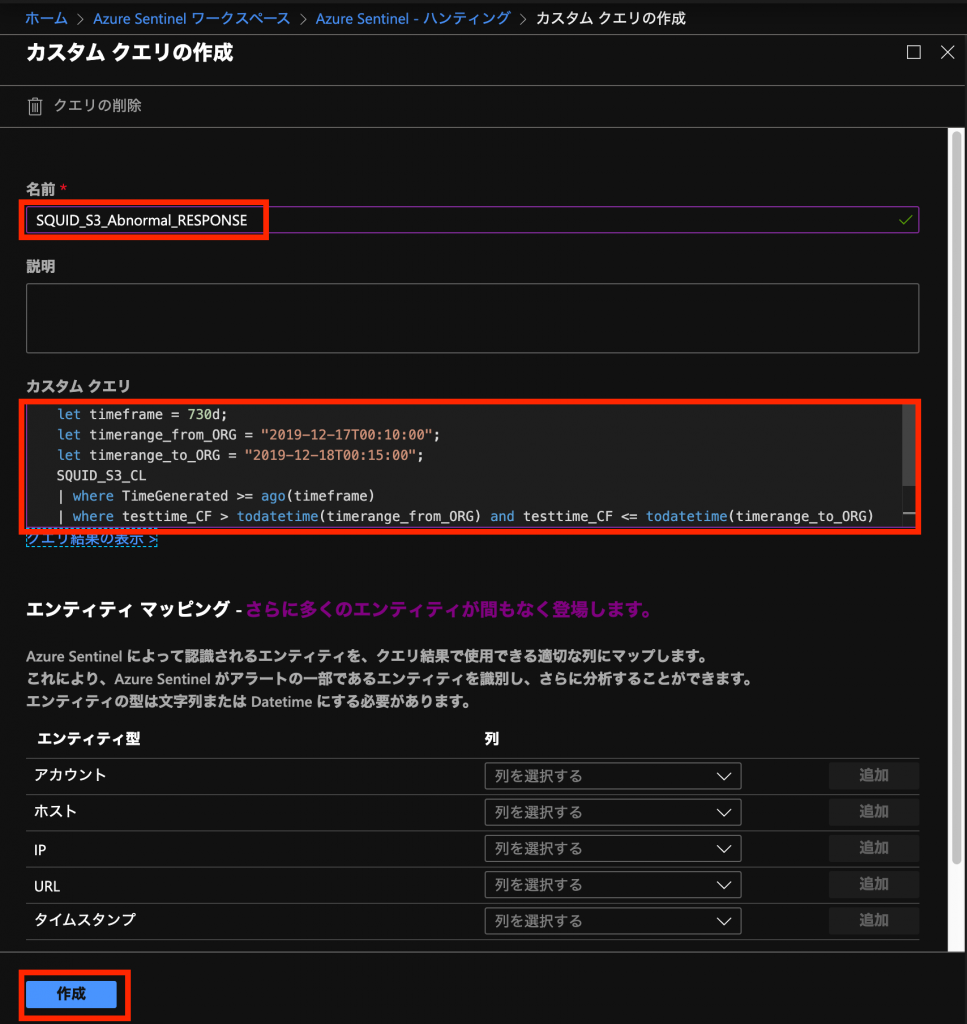Image resolution: width=967 pixels, height=1024 pixels.
Task: Click 追加 button for アカウント row
Action: point(874,775)
